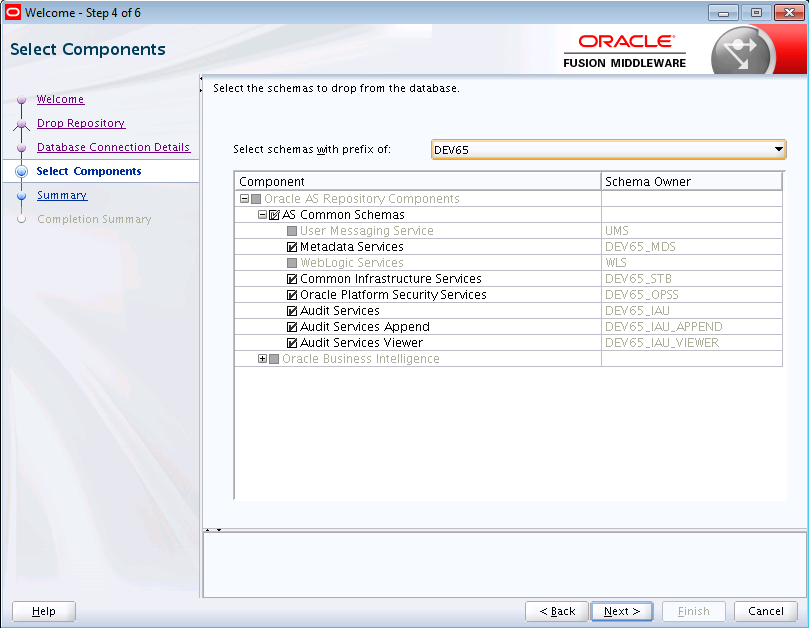The image size is (809, 628).
Task: Click the Completion Summary step label
Action: 94,219
